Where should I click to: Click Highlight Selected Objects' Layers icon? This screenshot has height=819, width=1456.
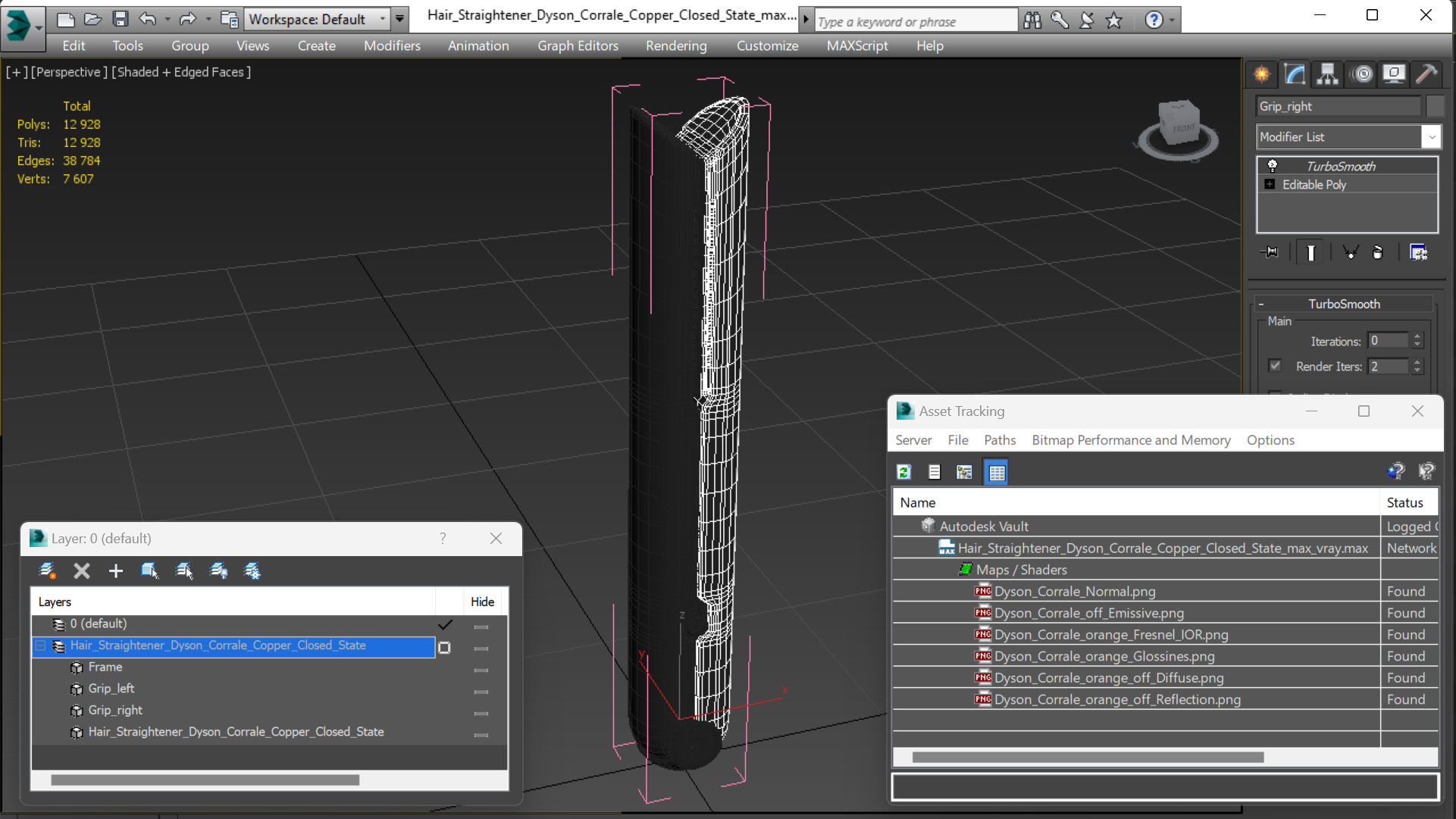pyautogui.click(x=184, y=571)
